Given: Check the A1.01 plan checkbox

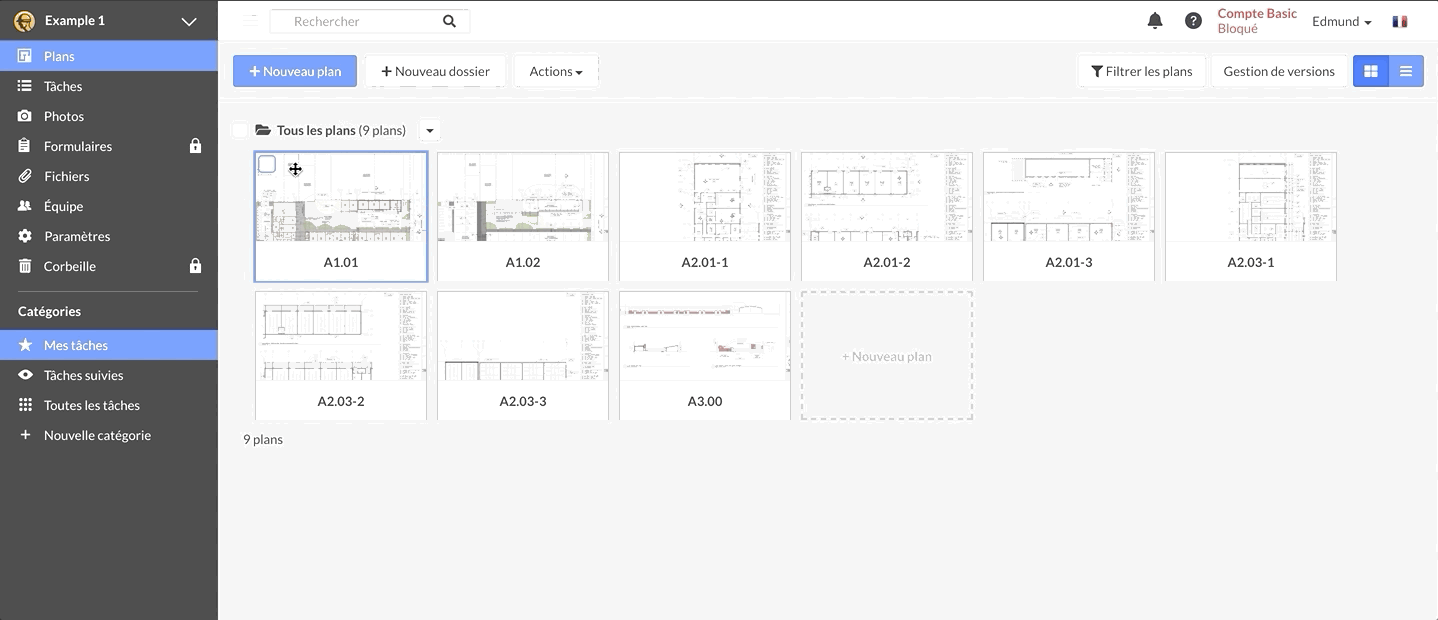Looking at the screenshot, I should coord(267,163).
